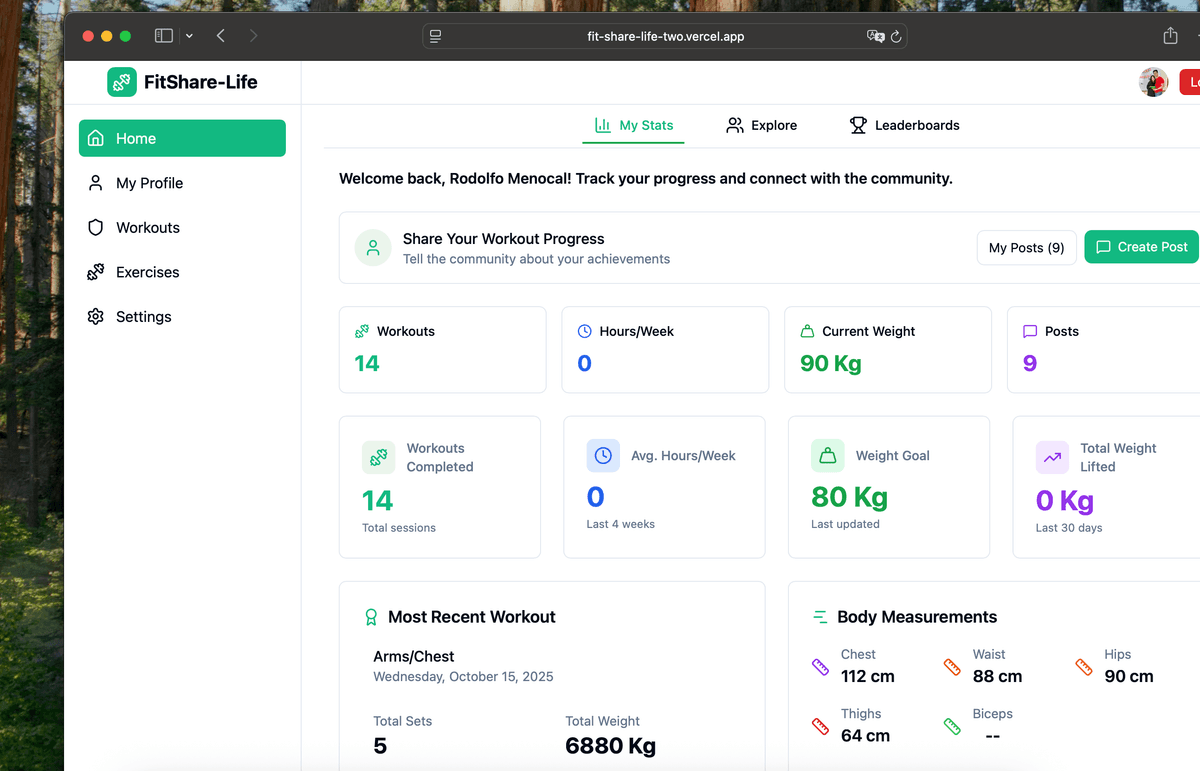Click the profile avatar in the top bar
1200x771 pixels.
[x=1154, y=82]
